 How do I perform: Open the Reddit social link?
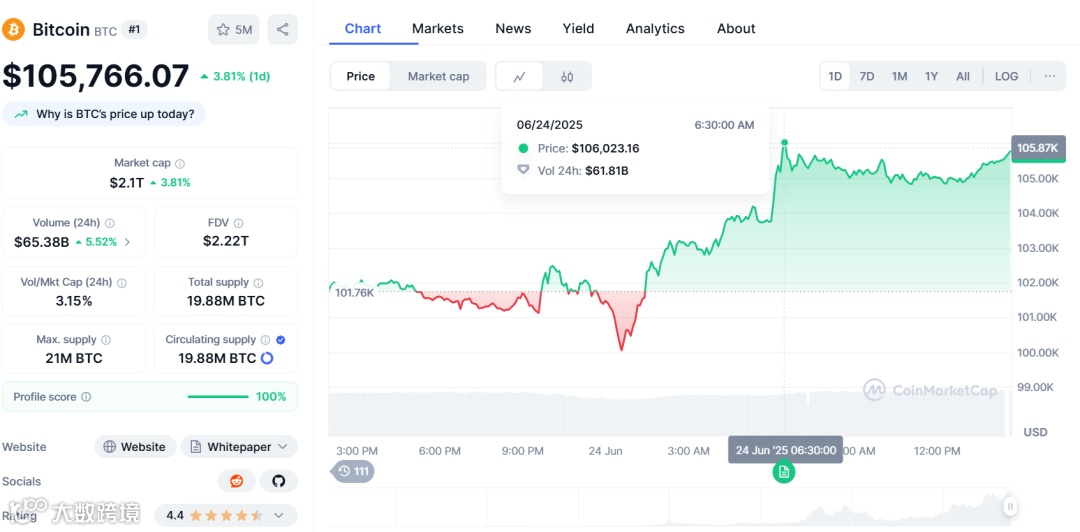coord(237,481)
